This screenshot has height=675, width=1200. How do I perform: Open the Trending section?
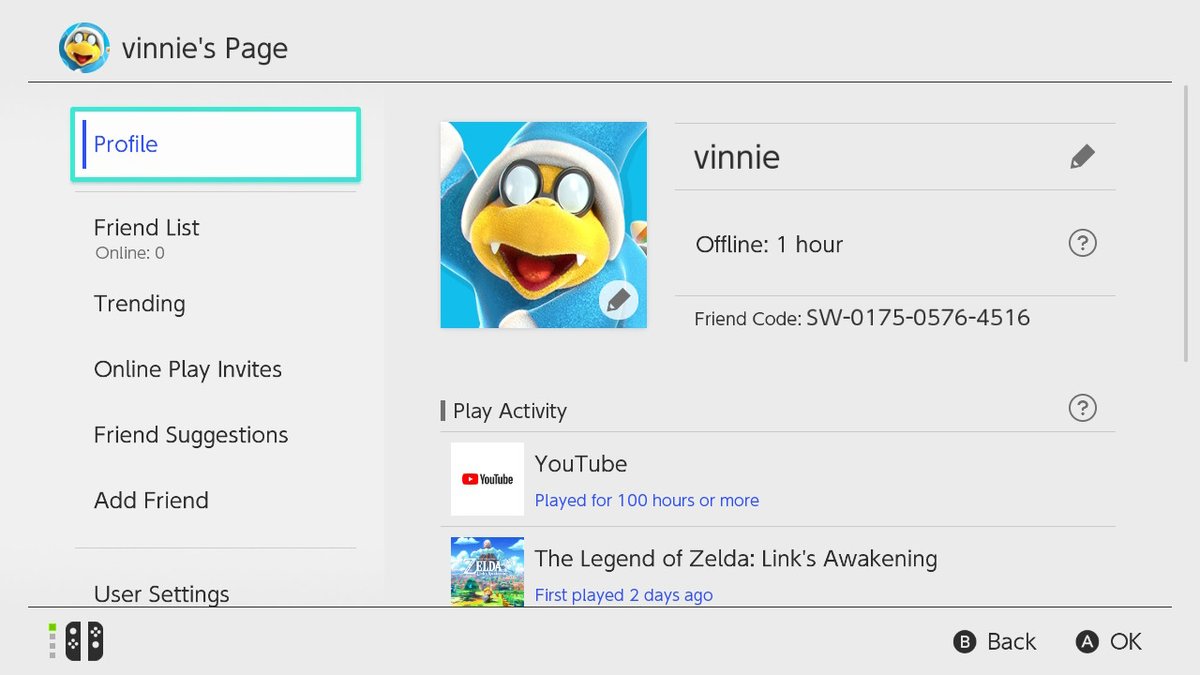(139, 304)
